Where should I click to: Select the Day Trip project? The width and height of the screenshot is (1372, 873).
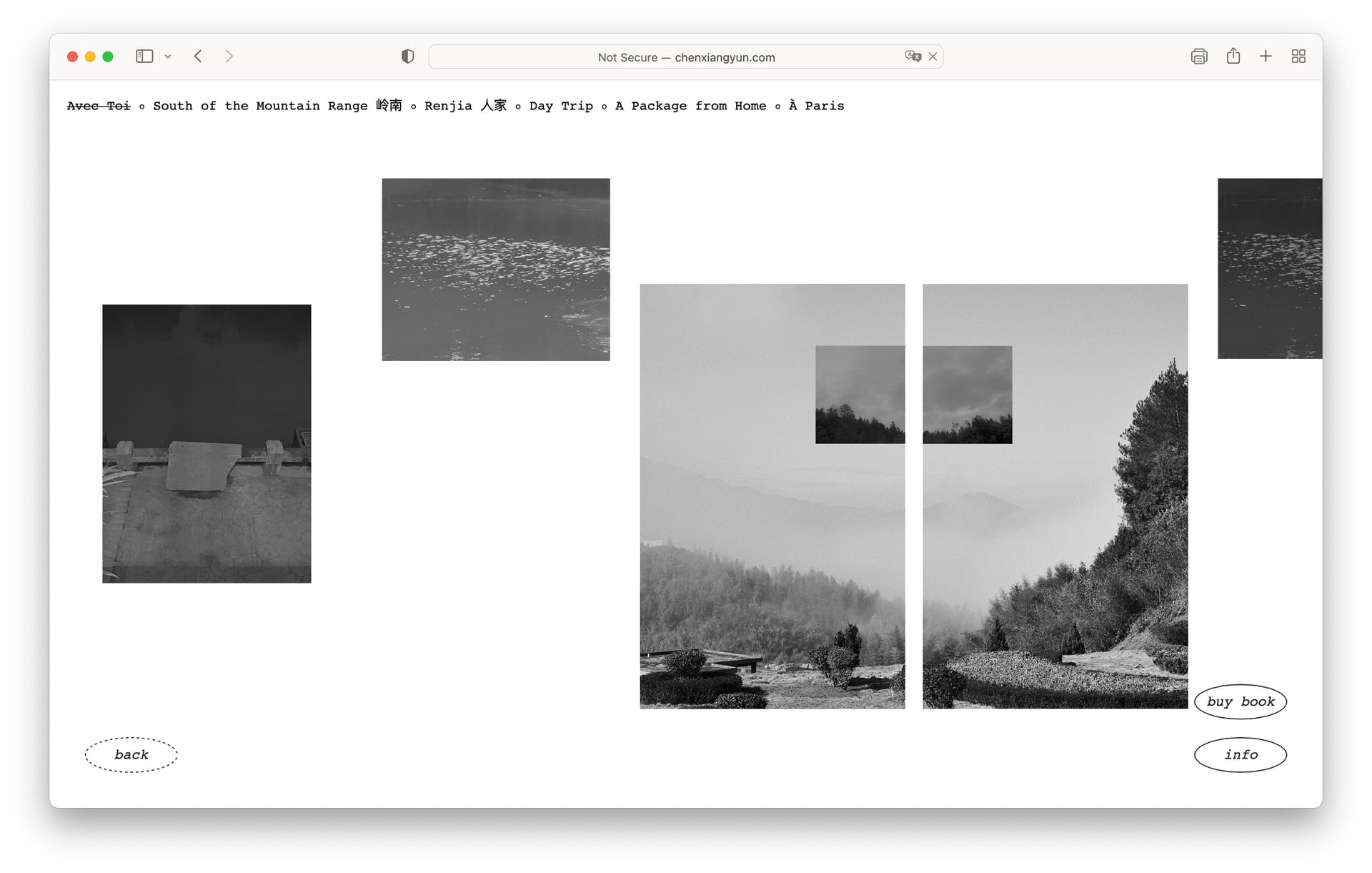[561, 106]
